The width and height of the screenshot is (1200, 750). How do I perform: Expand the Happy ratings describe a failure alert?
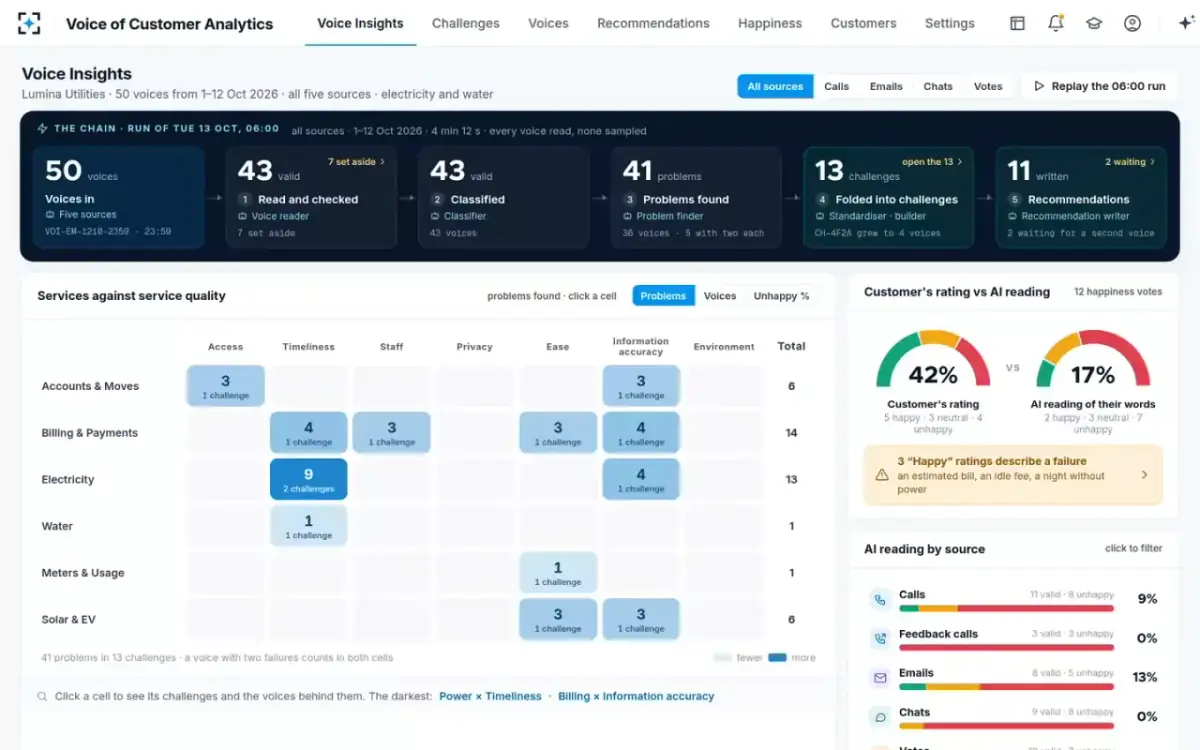coord(1013,475)
